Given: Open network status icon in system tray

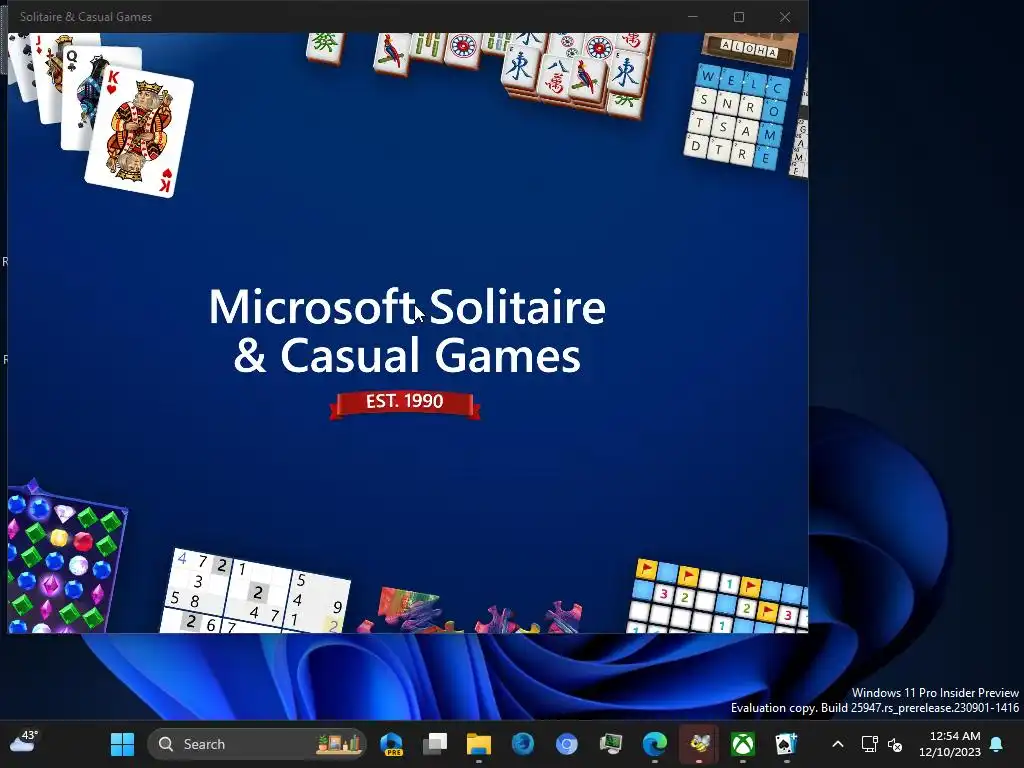Looking at the screenshot, I should [x=869, y=744].
